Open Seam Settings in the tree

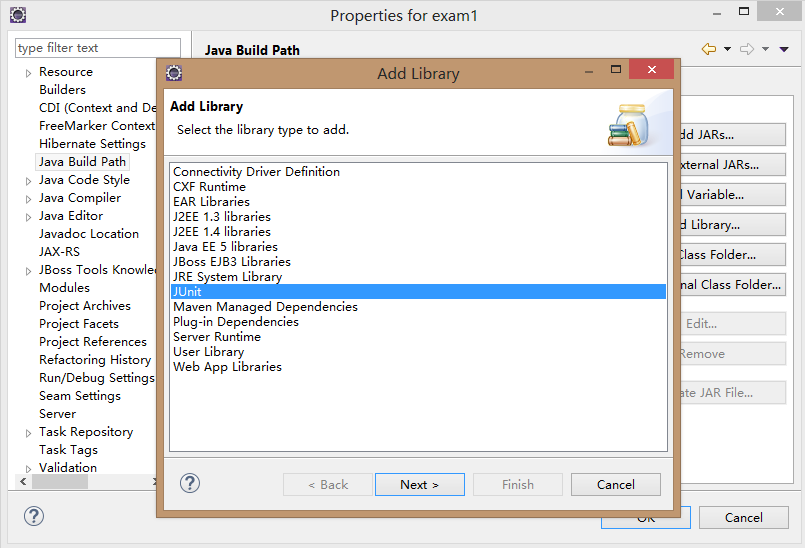(x=80, y=395)
